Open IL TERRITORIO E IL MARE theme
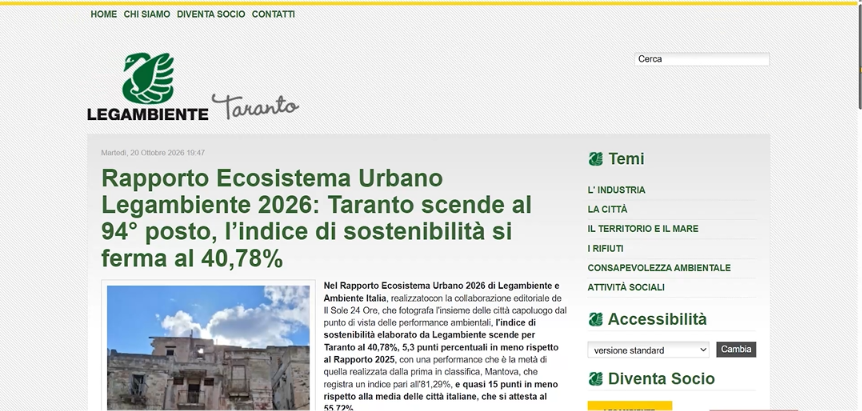Screen dimensions: 862x411 (x=643, y=229)
